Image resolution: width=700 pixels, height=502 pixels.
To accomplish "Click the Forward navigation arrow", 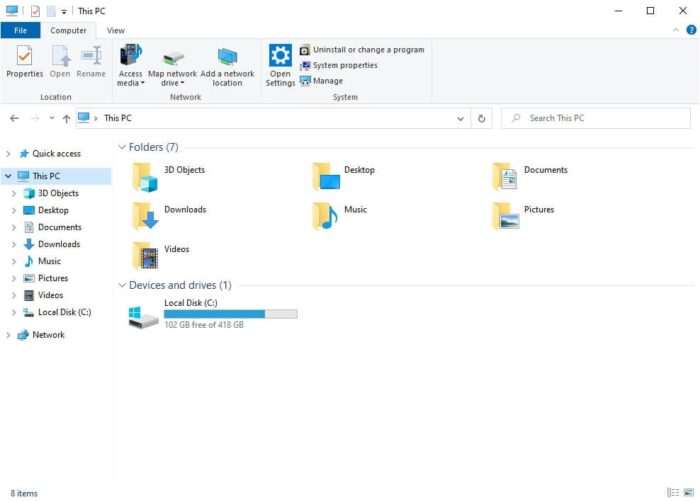I will (35, 118).
